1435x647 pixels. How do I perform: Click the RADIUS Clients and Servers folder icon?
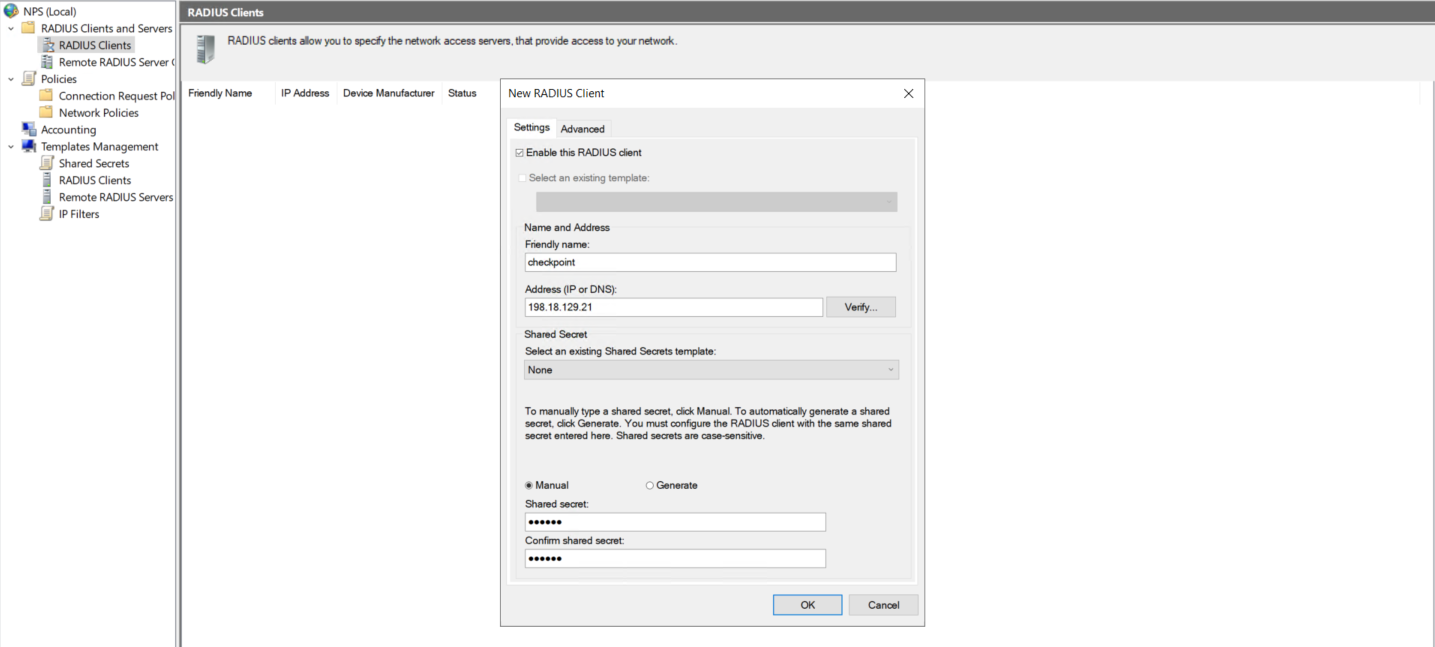click(28, 28)
